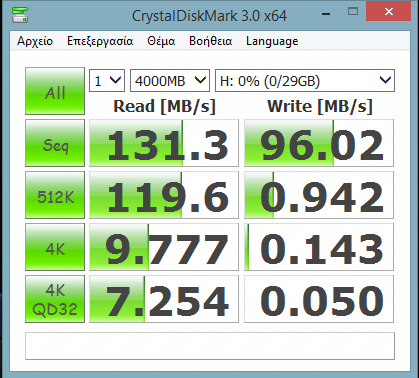Click the 4K read result 9.777

(164, 247)
